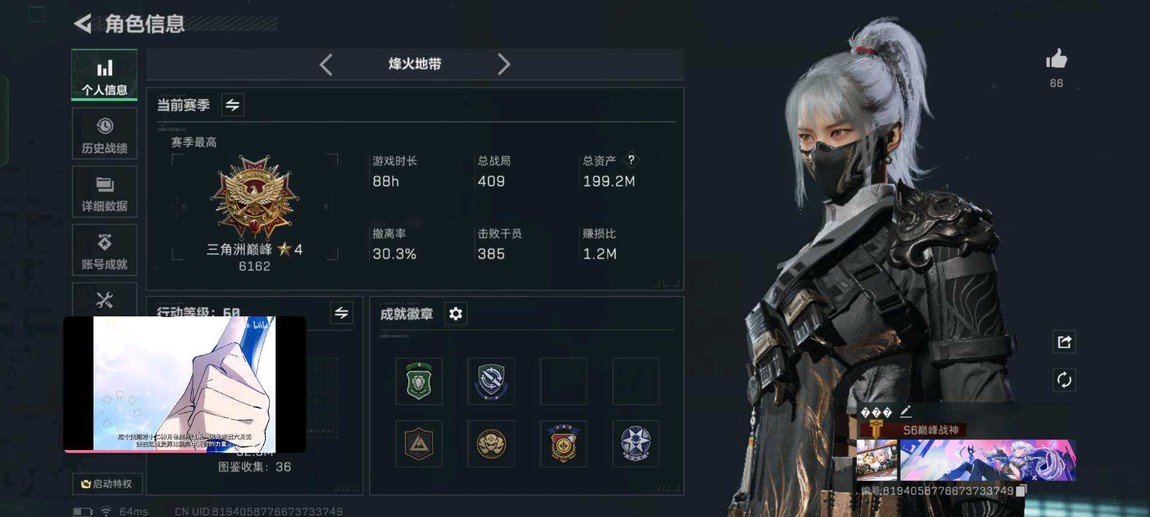Image resolution: width=1150 pixels, height=517 pixels.
Task: Click the thumbs-up like icon
Action: pos(1056,59)
